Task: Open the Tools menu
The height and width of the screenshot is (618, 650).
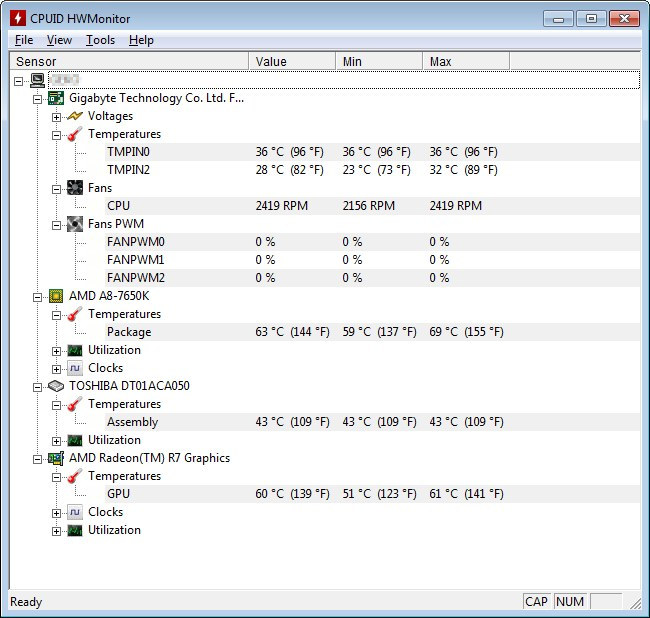Action: pyautogui.click(x=100, y=40)
